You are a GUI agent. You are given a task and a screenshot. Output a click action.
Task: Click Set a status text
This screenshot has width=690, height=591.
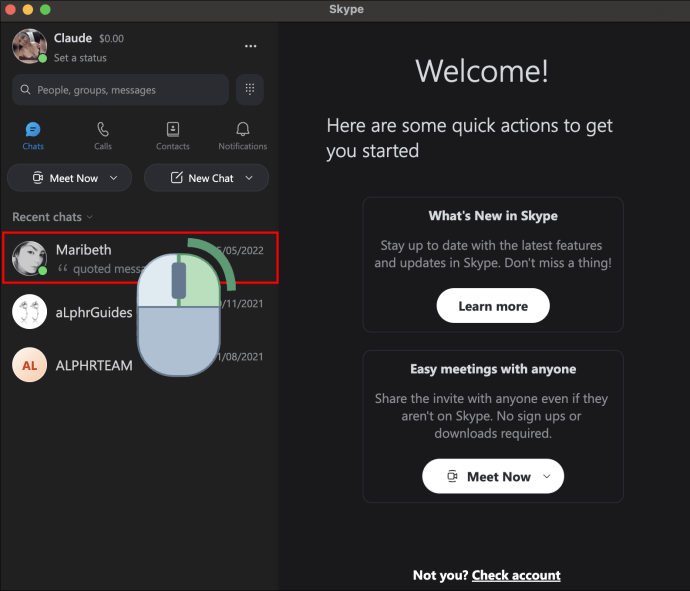point(80,58)
